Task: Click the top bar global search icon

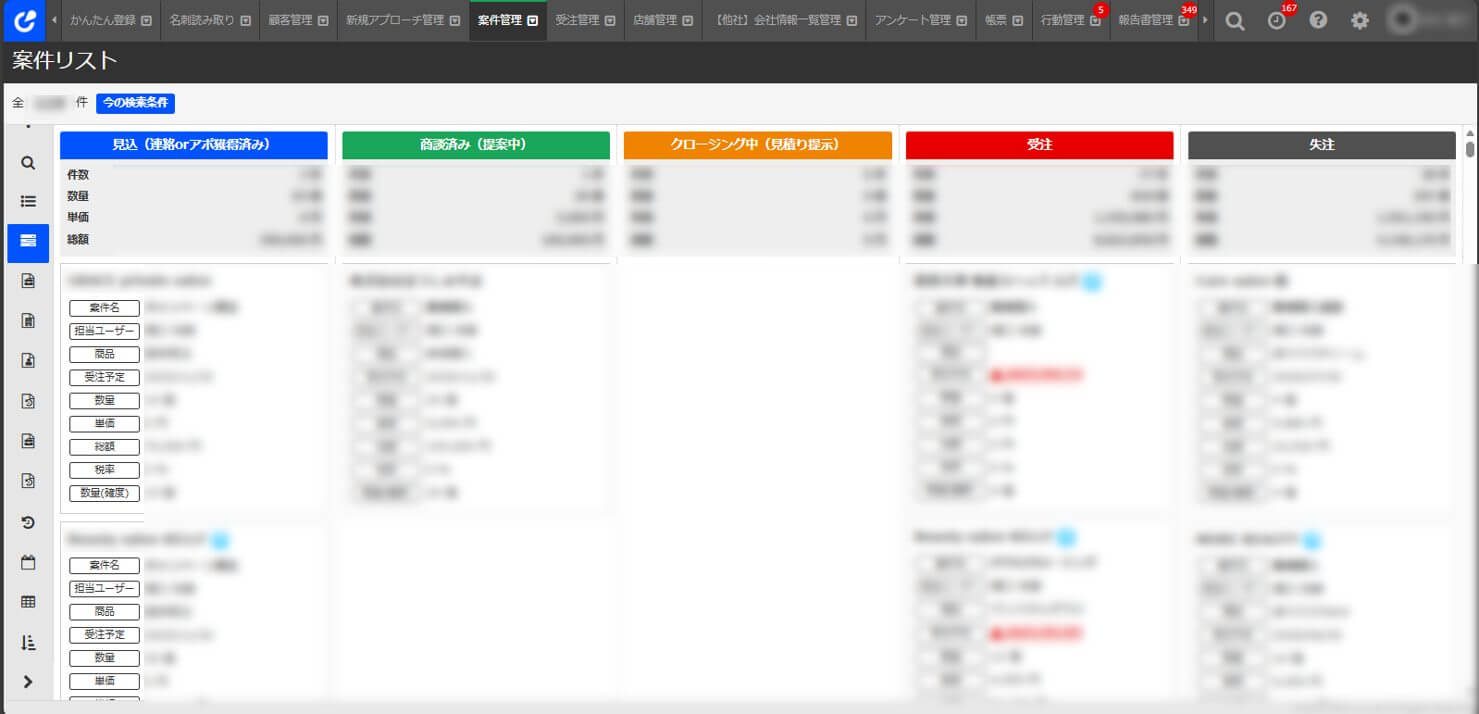Action: pyautogui.click(x=1235, y=20)
